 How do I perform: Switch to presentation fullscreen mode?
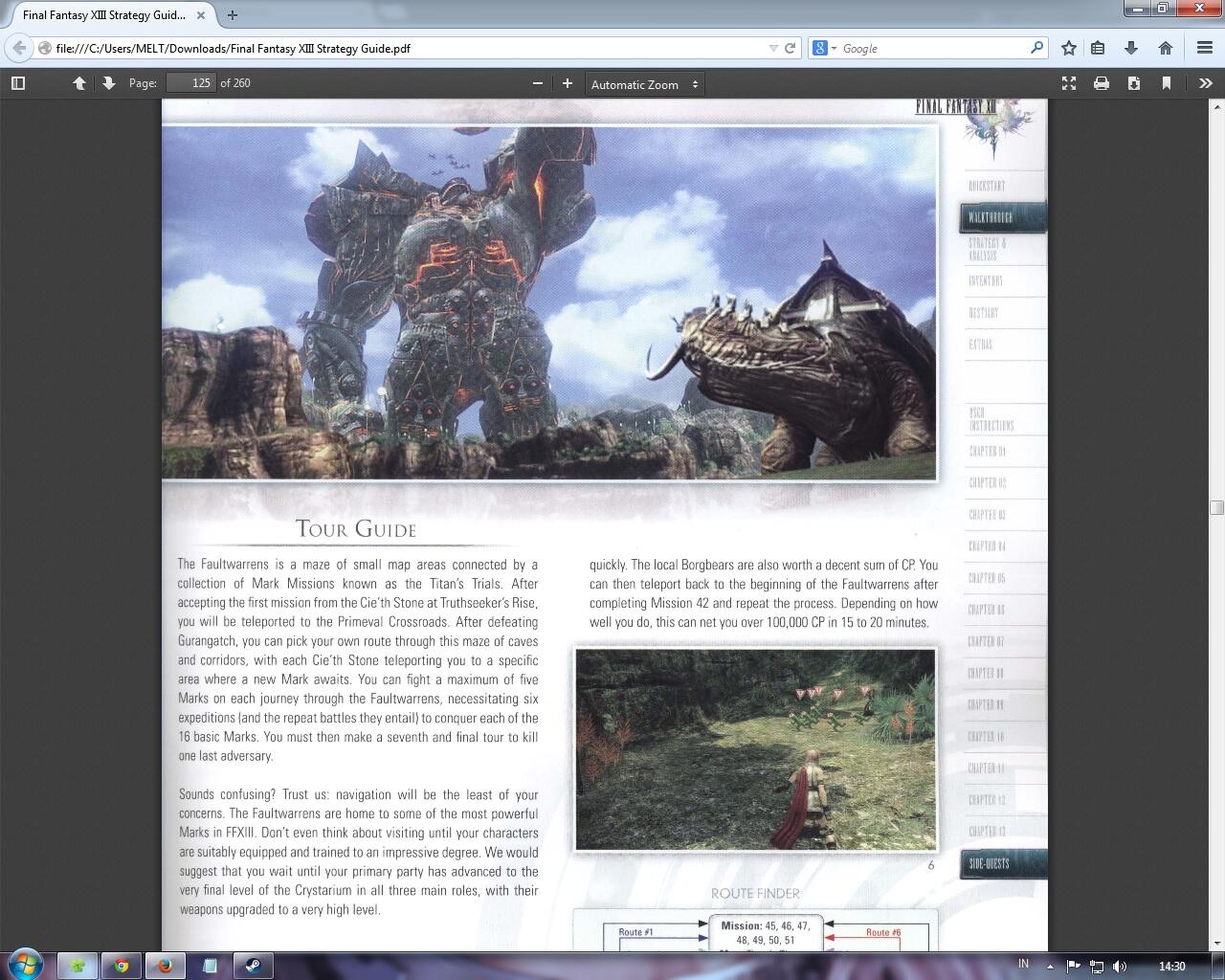[1069, 83]
